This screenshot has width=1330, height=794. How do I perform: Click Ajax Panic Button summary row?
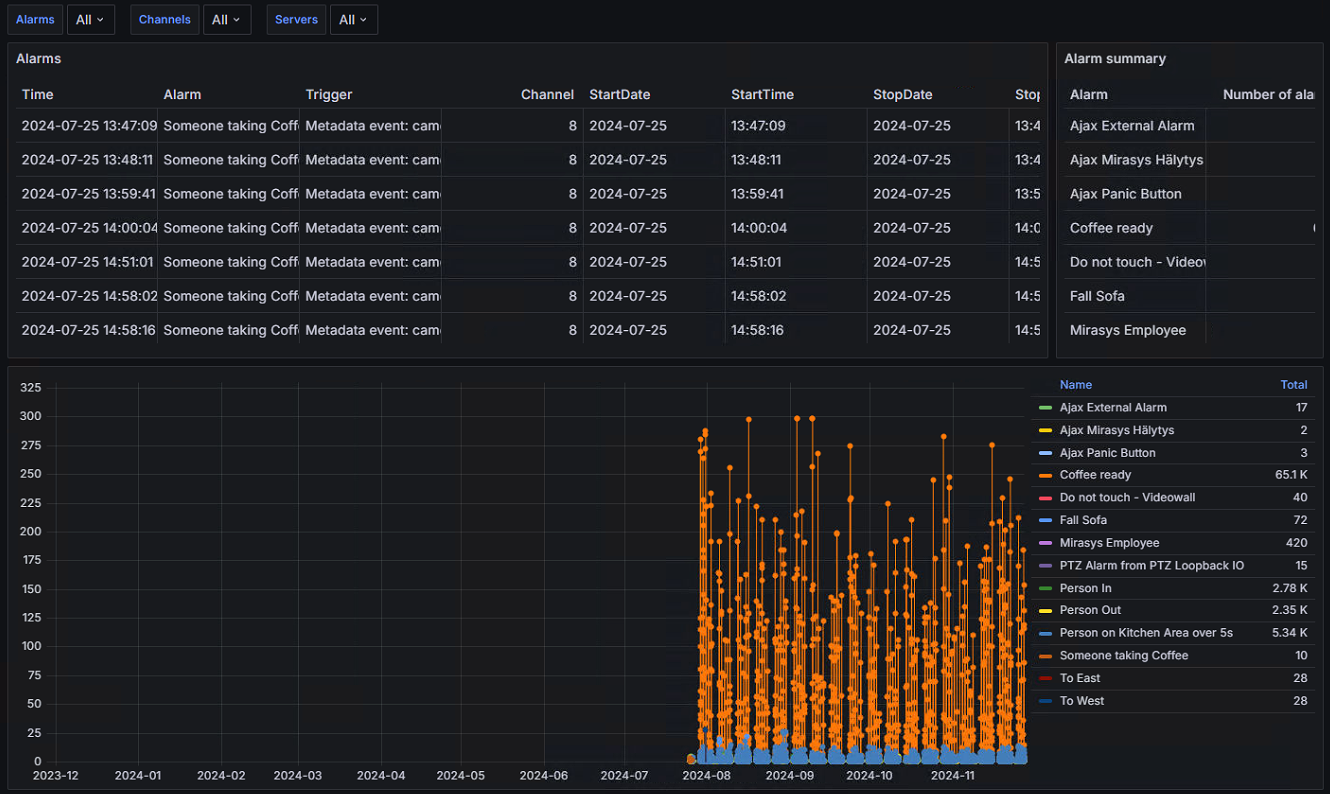(1190, 194)
